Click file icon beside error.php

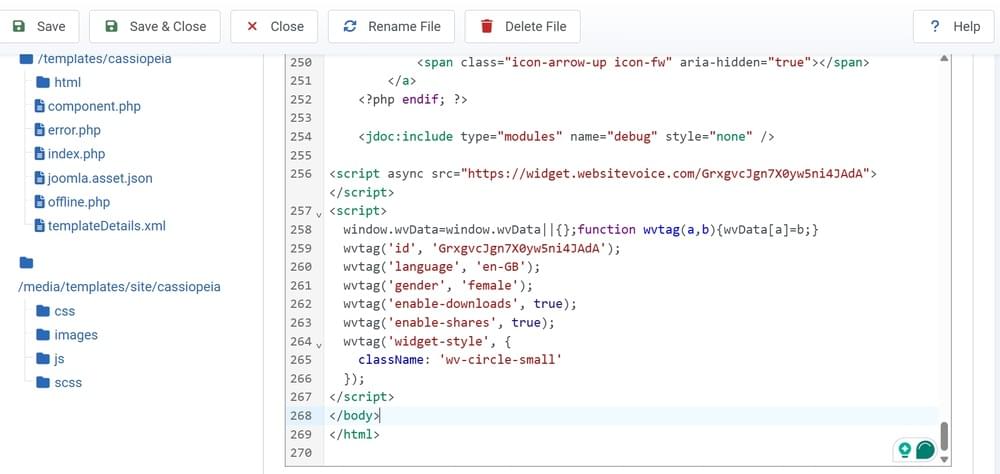click(x=40, y=130)
